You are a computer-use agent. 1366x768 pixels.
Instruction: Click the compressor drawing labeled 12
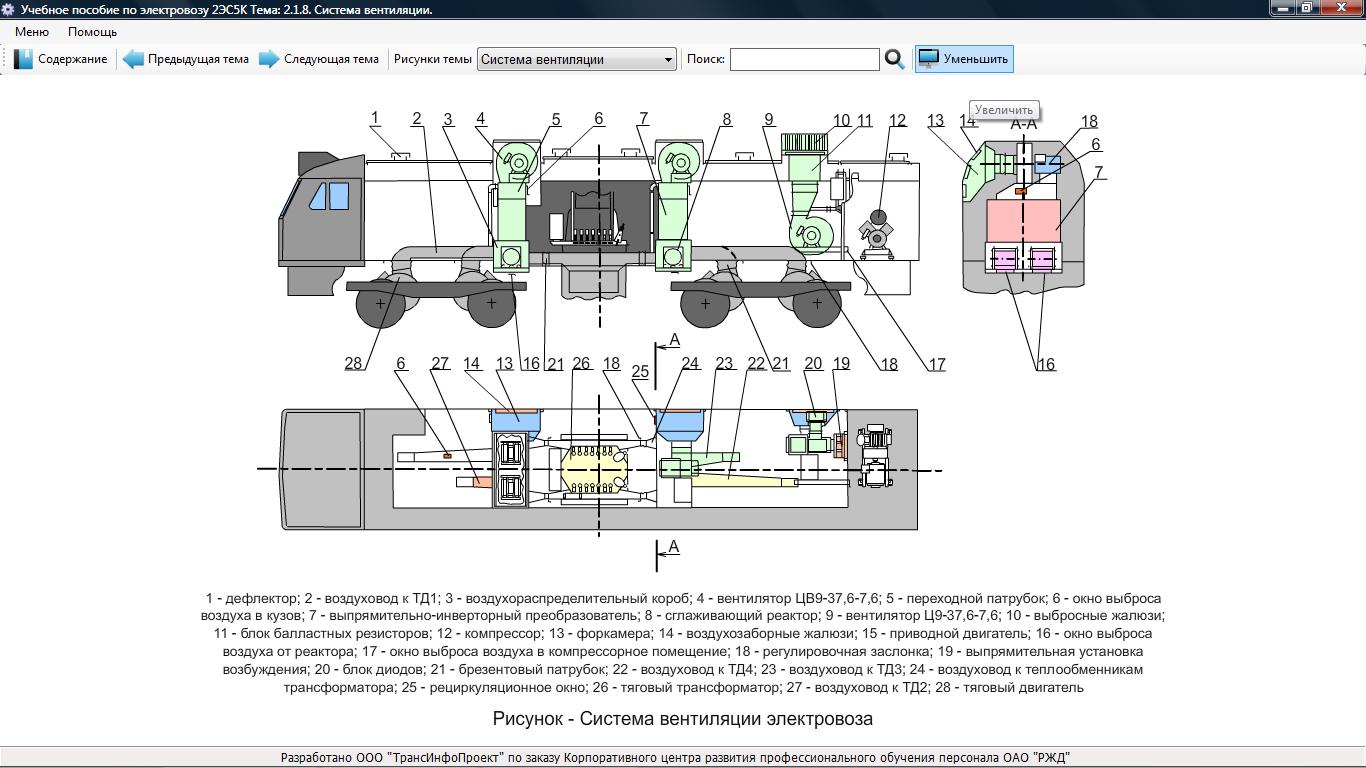877,232
